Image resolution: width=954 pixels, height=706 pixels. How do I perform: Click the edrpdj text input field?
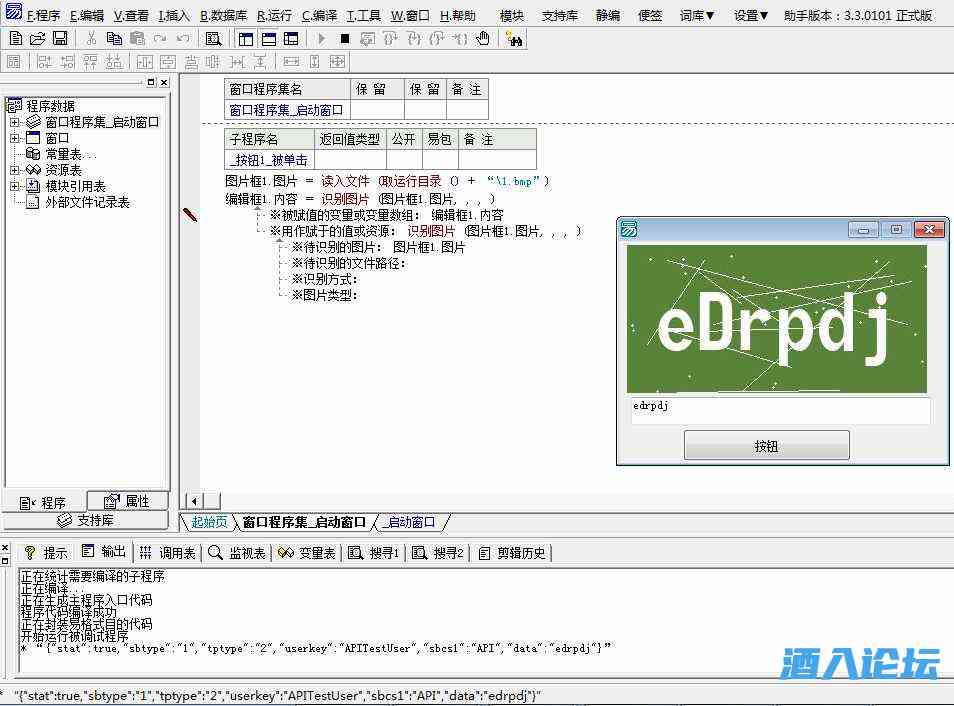click(x=779, y=410)
